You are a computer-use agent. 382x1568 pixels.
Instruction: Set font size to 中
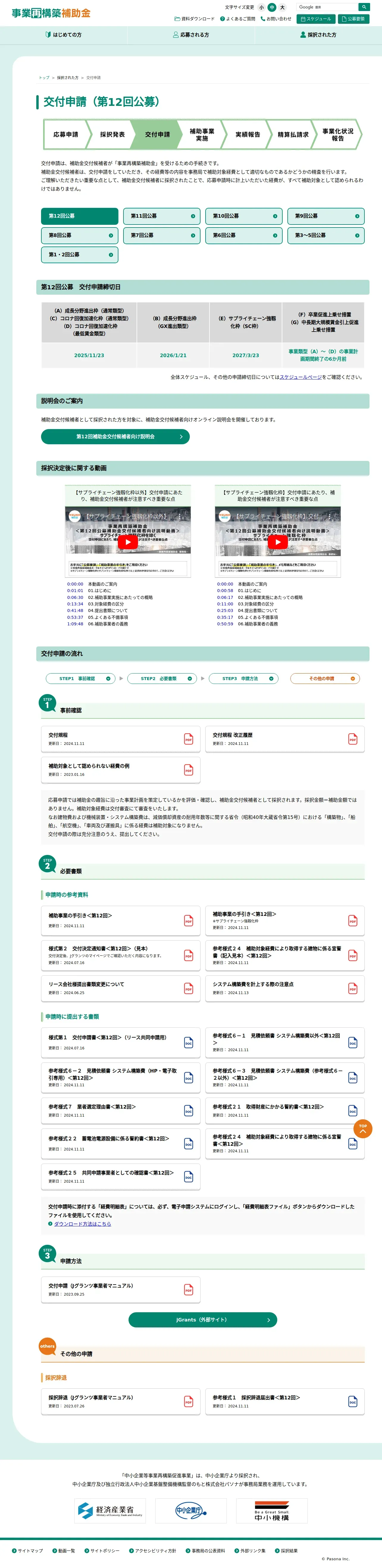pos(272,7)
